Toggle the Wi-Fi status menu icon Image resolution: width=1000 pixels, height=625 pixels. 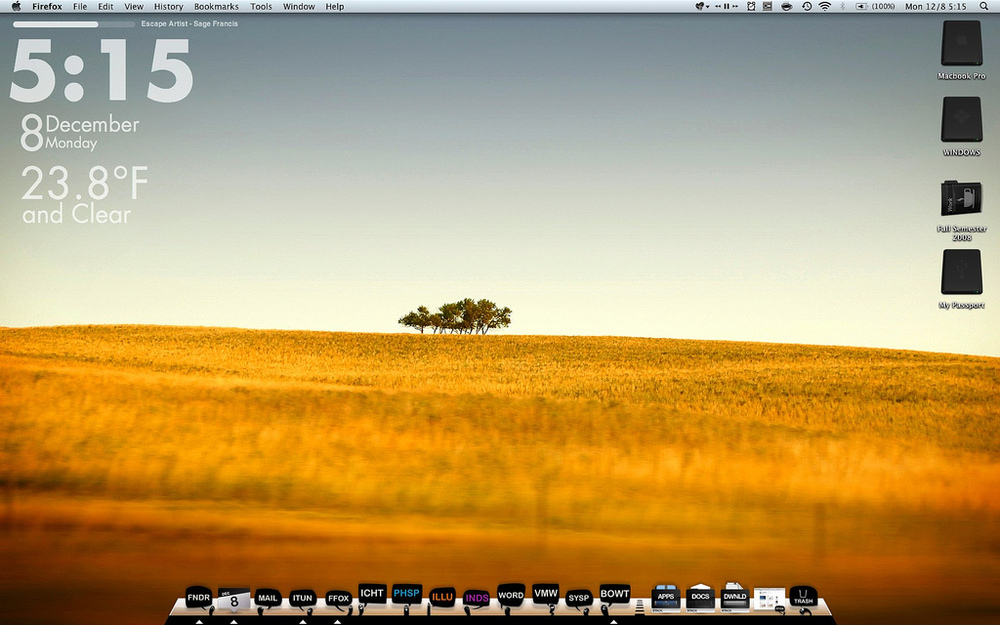pyautogui.click(x=825, y=6)
